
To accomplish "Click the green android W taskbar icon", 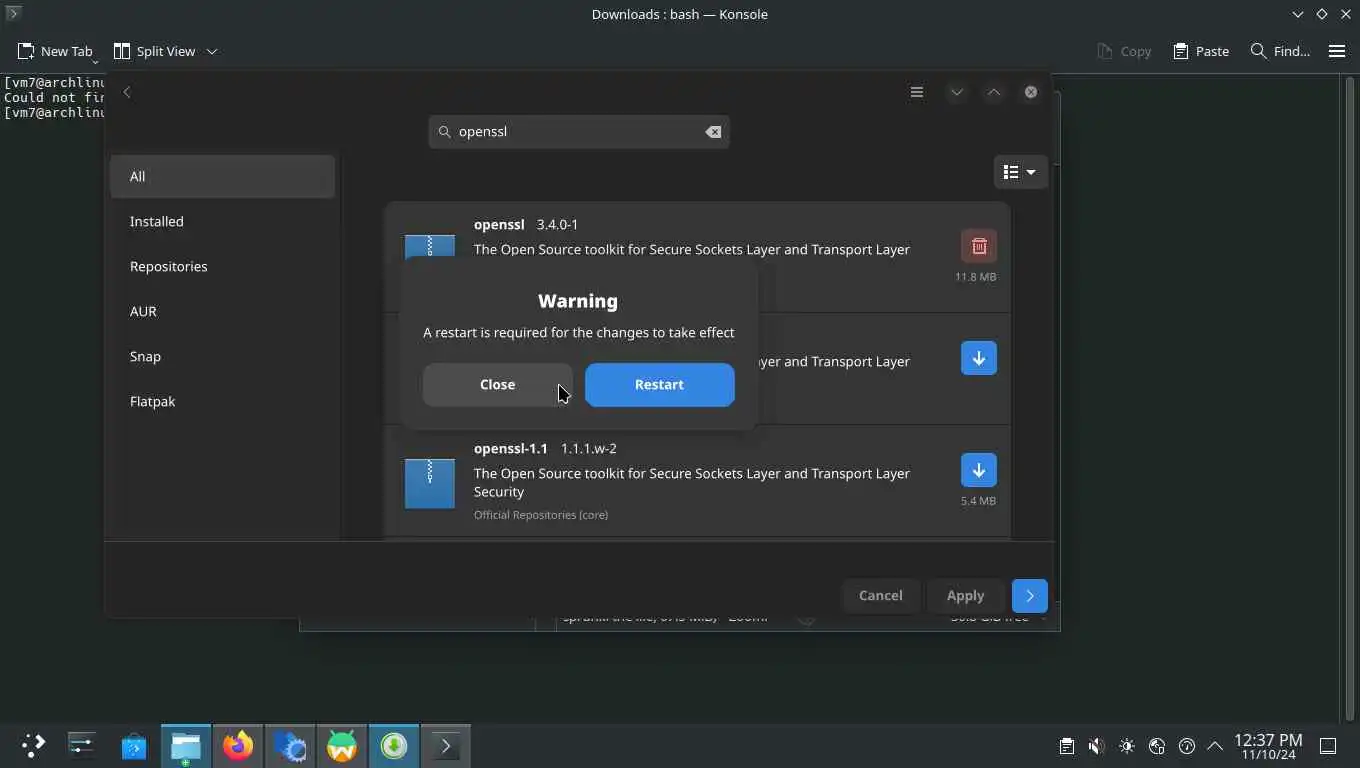I will [342, 745].
